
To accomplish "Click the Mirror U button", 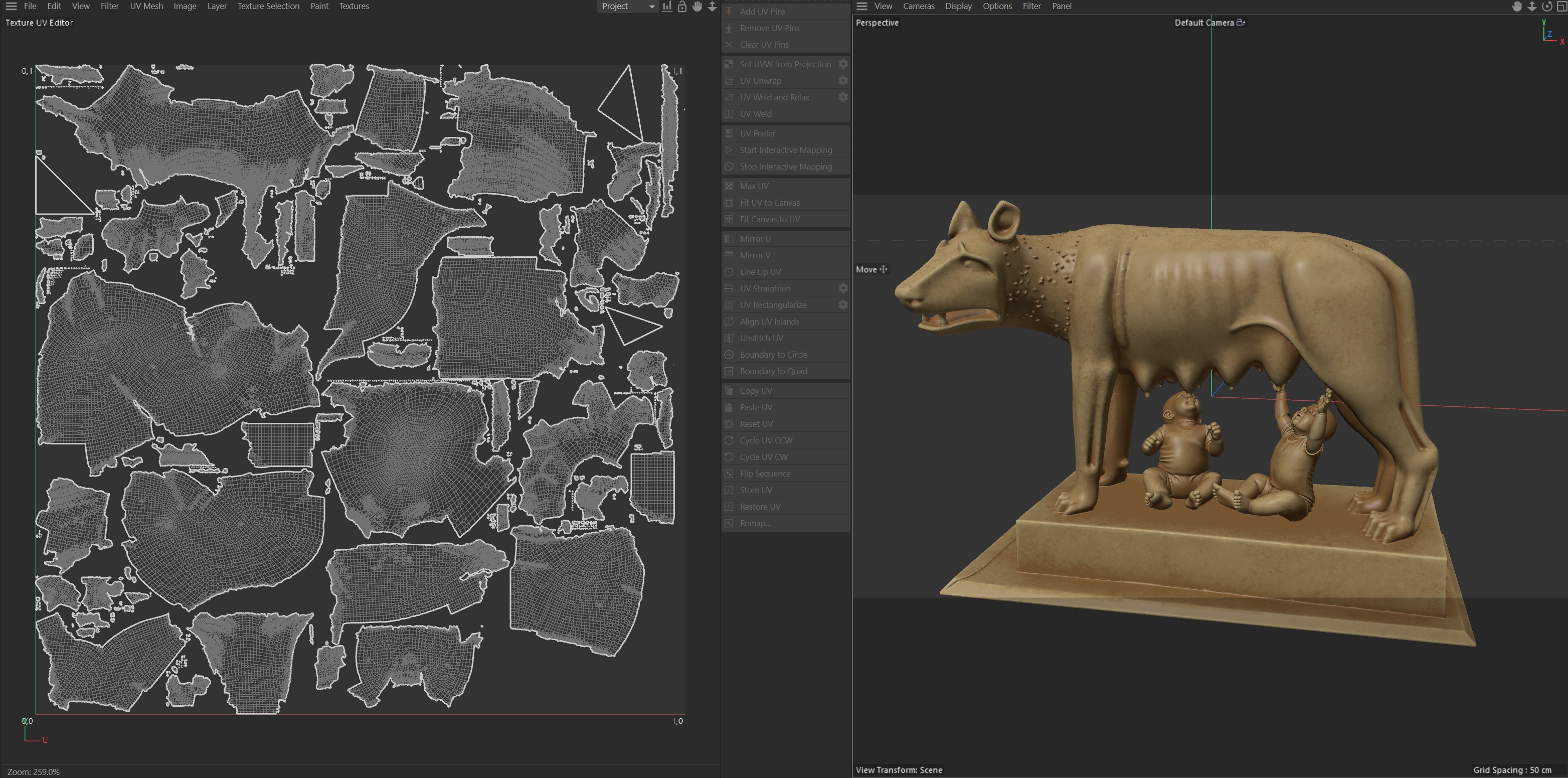I will (x=755, y=238).
